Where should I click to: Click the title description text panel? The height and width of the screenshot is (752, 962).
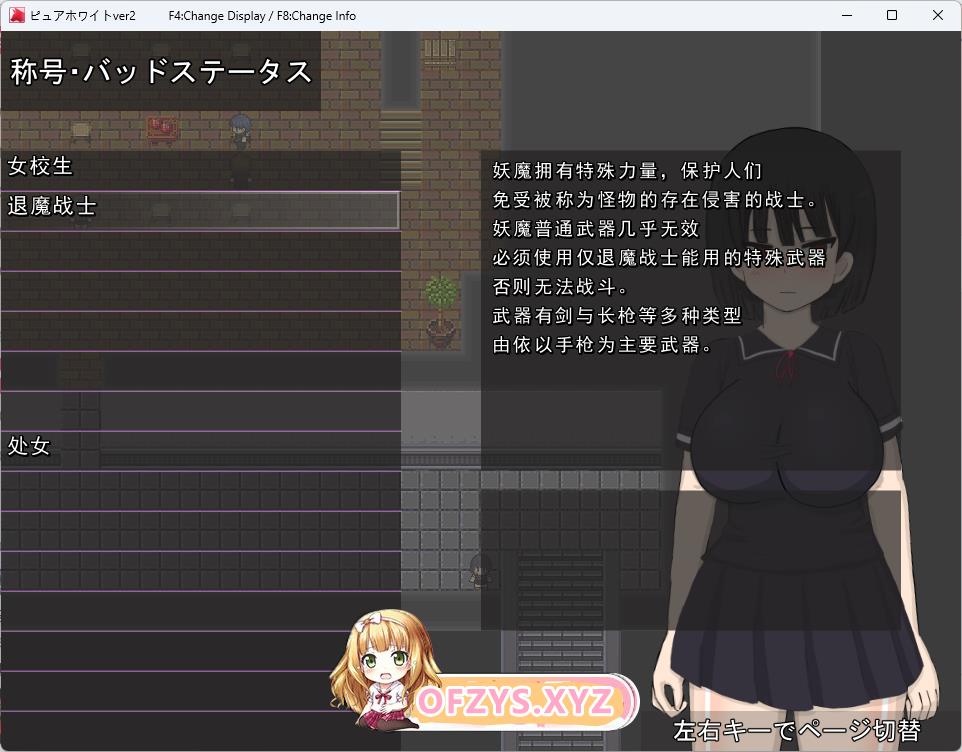[x=660, y=260]
